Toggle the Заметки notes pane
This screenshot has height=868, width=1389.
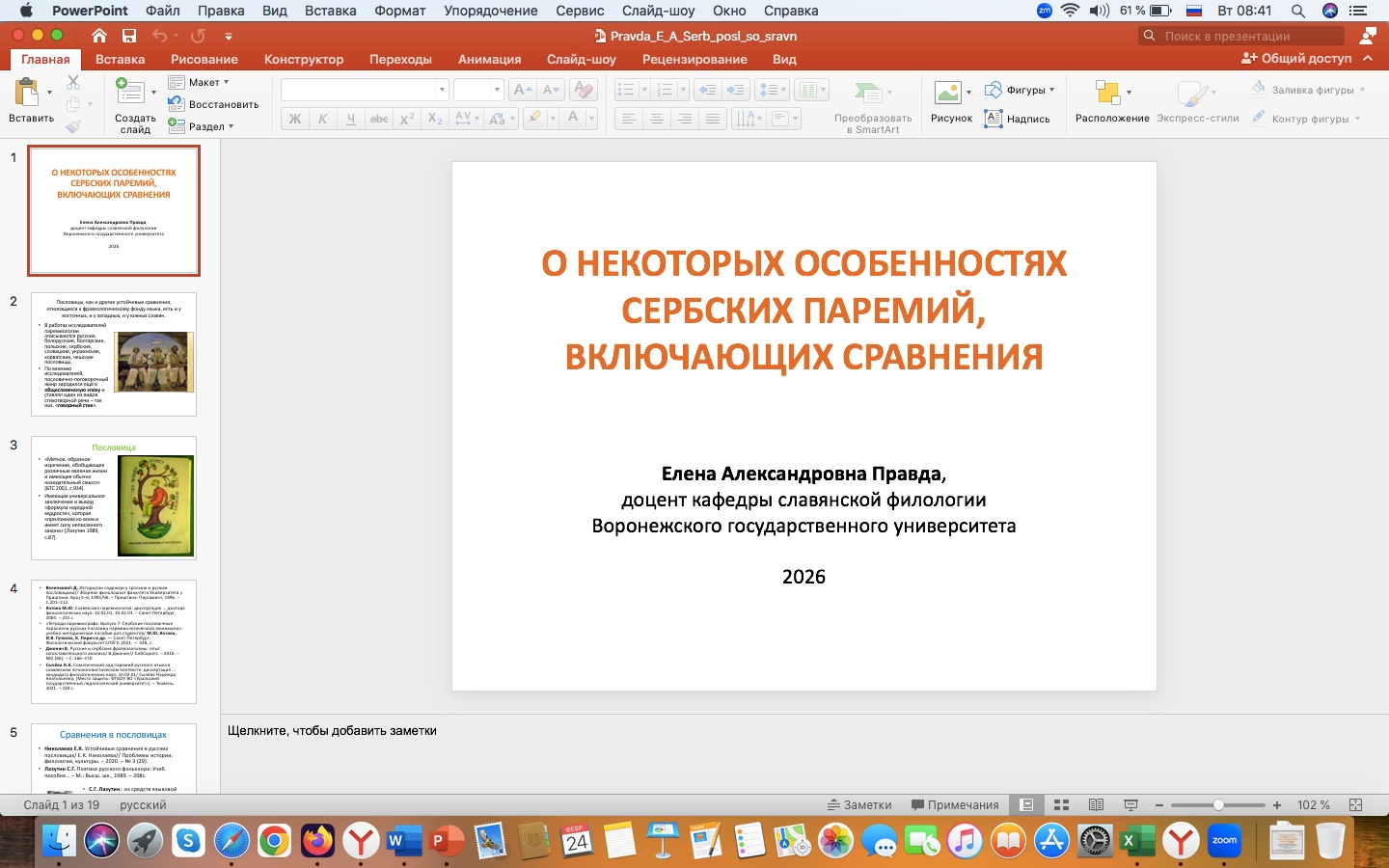coord(859,805)
